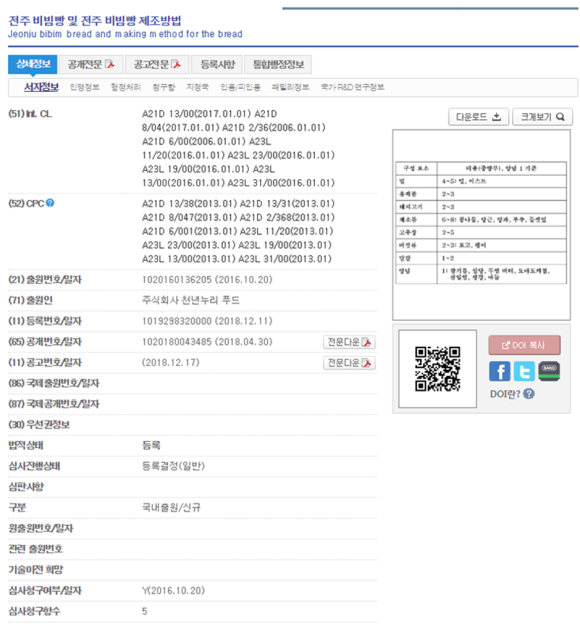Click PDF icon on 공고전문 tab

pyautogui.click(x=176, y=64)
